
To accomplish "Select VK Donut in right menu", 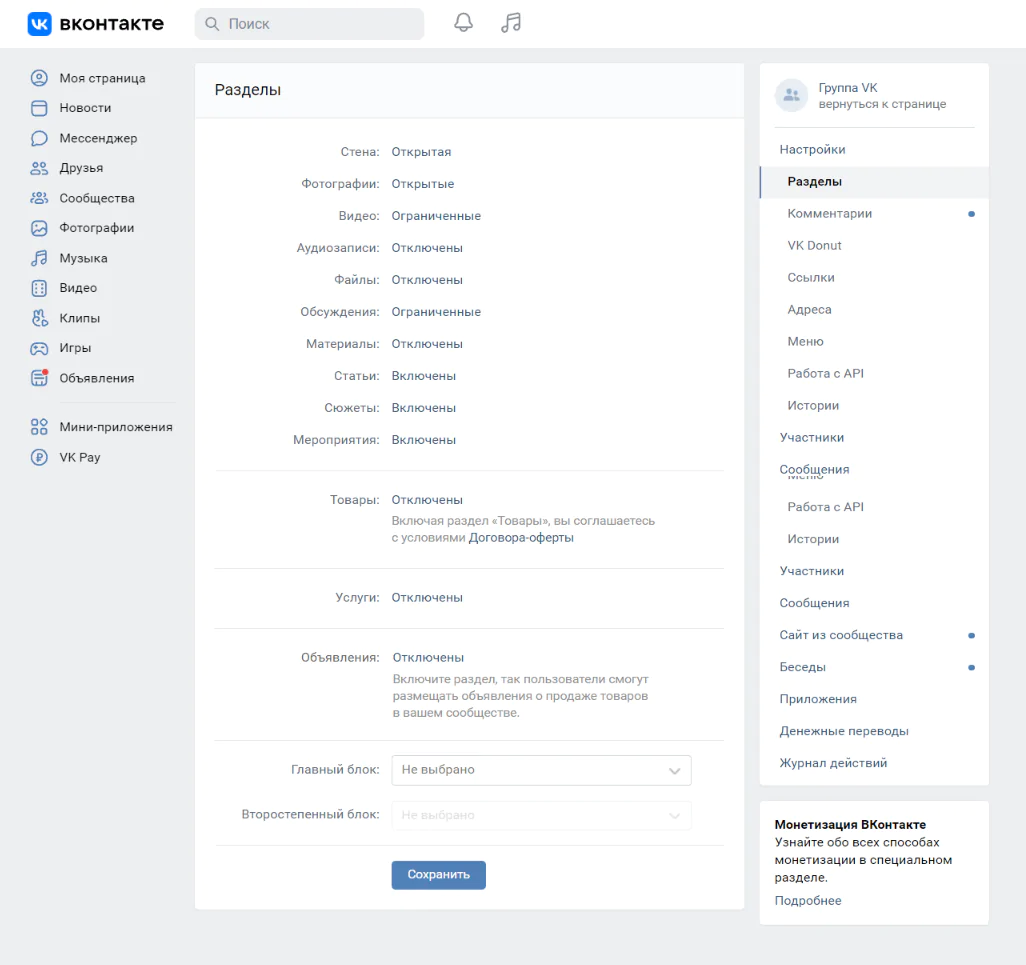I will [x=814, y=246].
